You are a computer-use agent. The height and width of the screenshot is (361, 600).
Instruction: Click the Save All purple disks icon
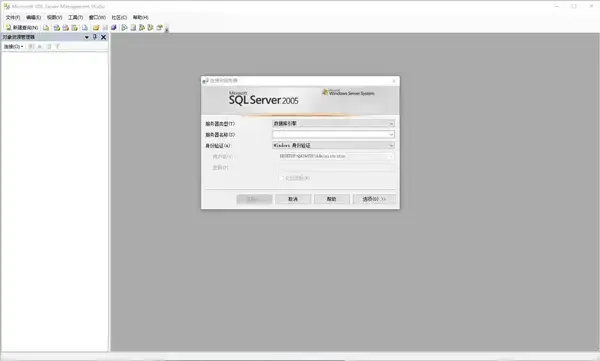[114, 28]
